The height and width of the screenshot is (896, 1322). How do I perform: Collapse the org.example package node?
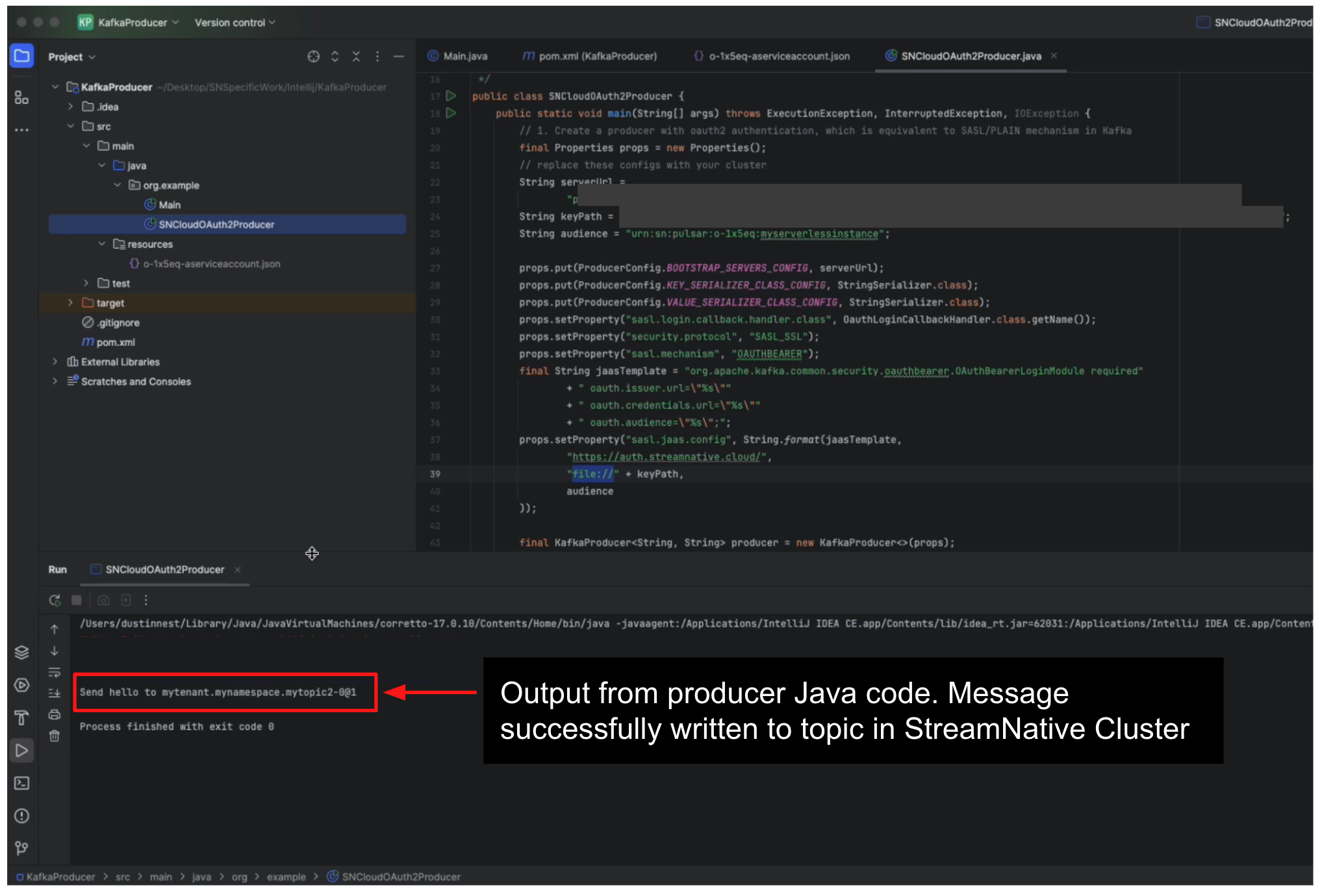118,185
